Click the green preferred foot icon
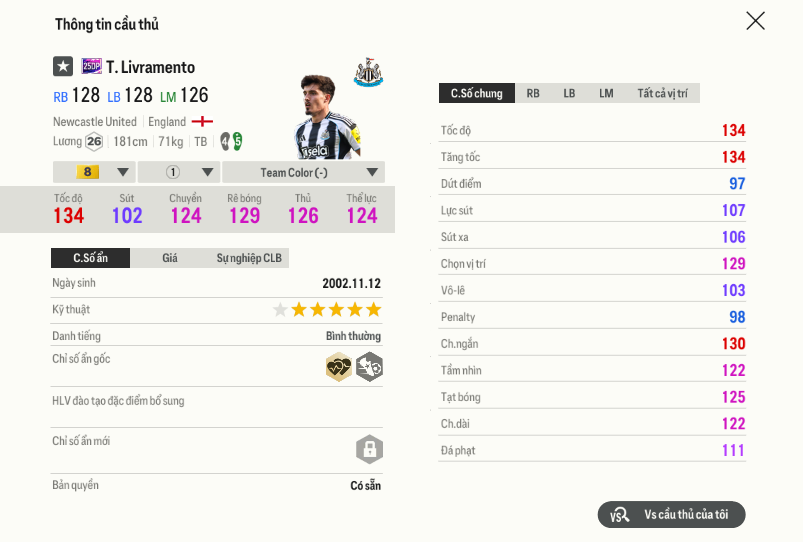This screenshot has width=803, height=542. tap(231, 141)
